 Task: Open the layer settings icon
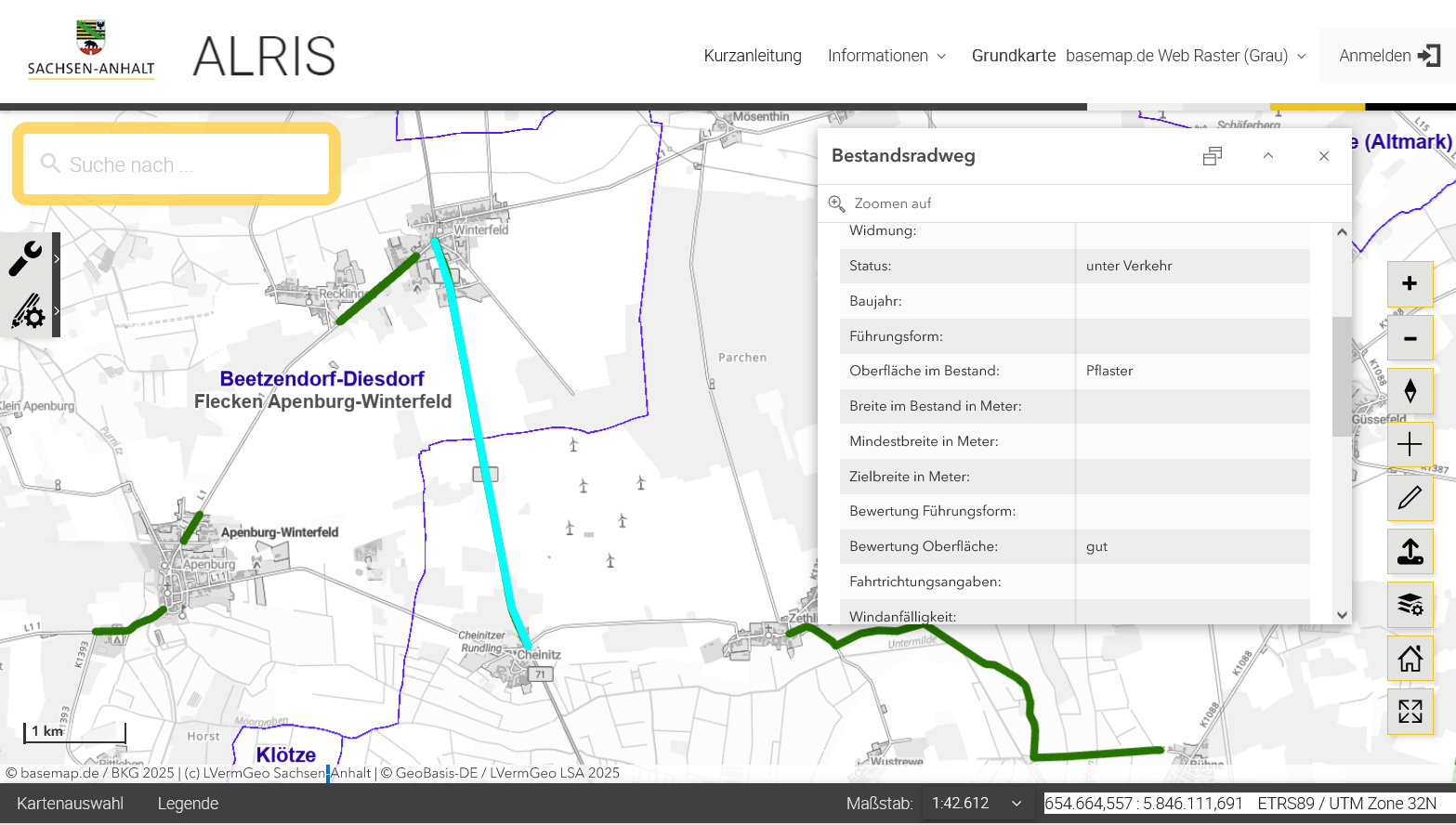(1410, 605)
